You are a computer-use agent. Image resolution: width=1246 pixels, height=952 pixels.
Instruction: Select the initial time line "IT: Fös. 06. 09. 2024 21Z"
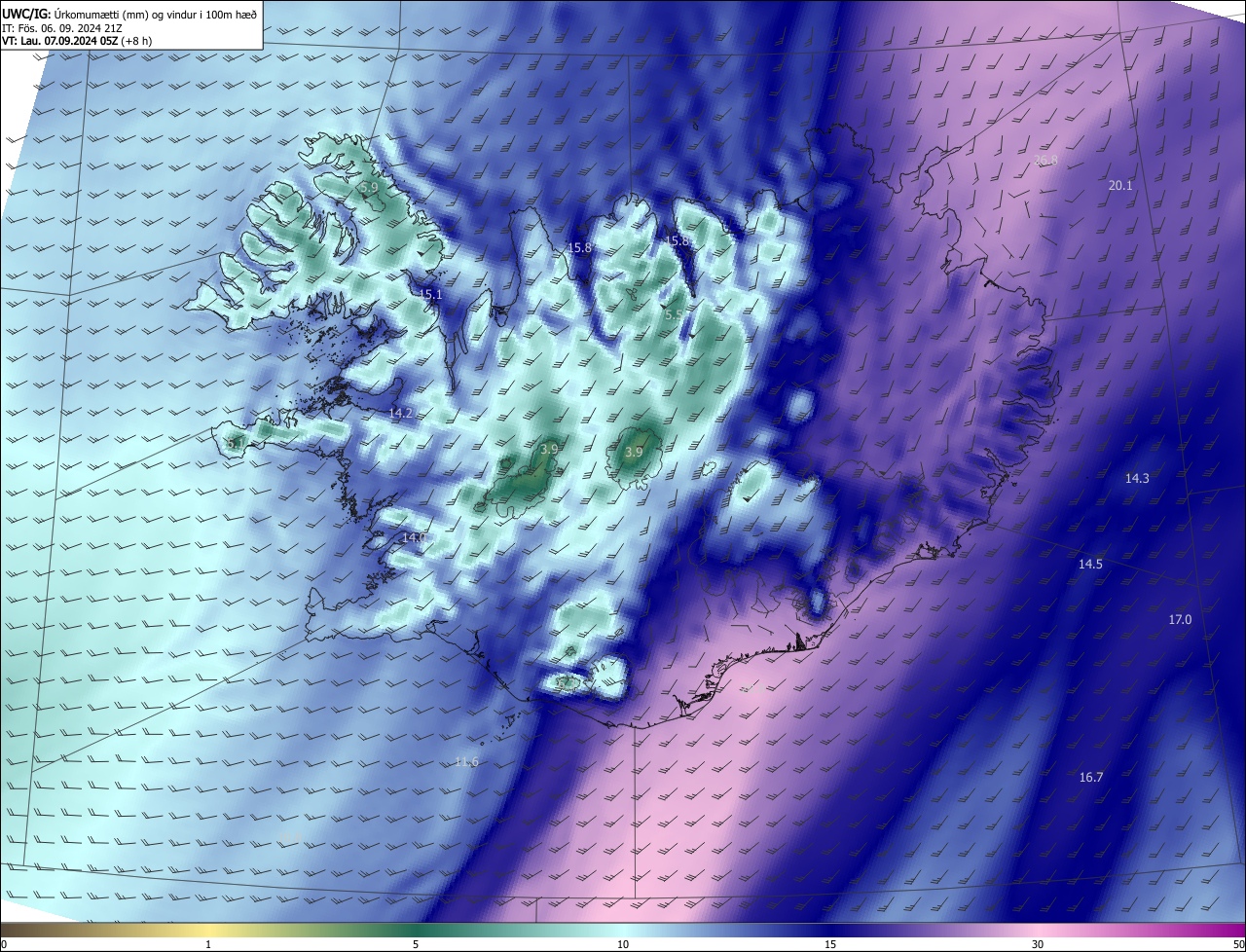pos(64,27)
